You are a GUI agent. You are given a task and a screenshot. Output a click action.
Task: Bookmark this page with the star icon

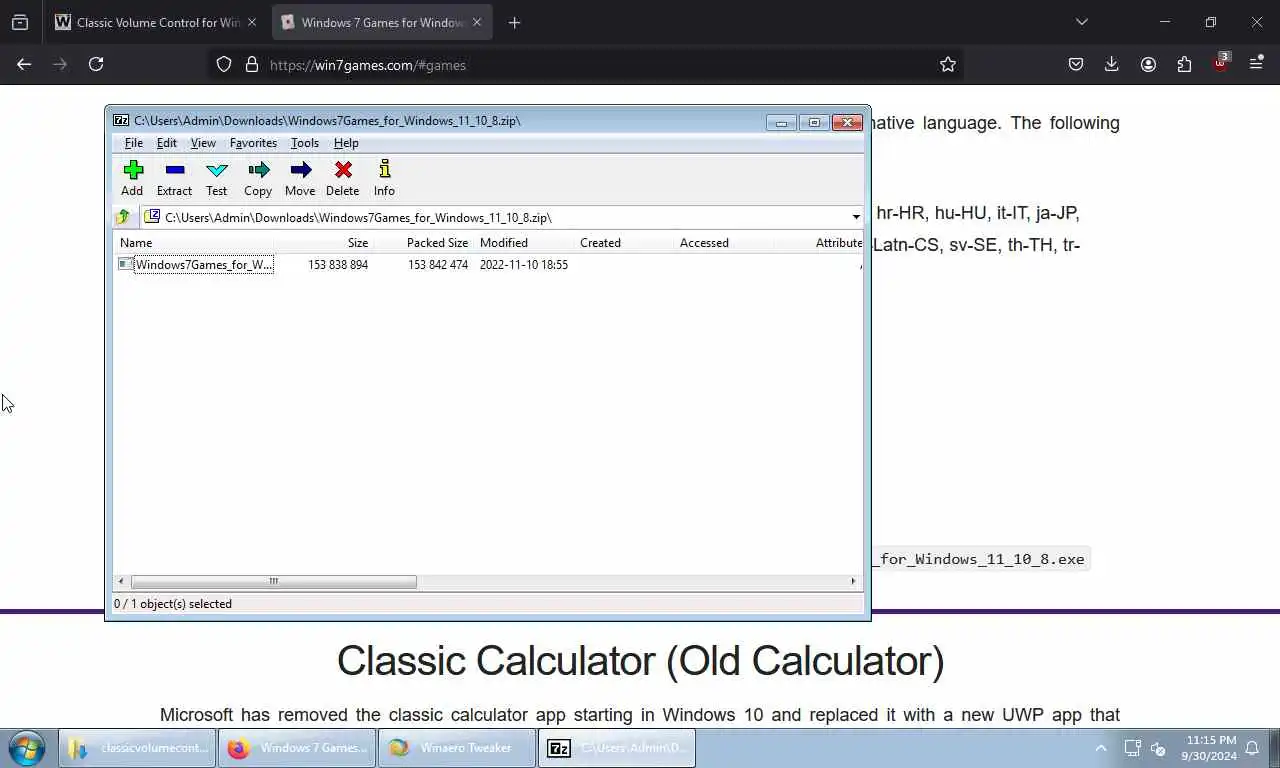(x=948, y=64)
